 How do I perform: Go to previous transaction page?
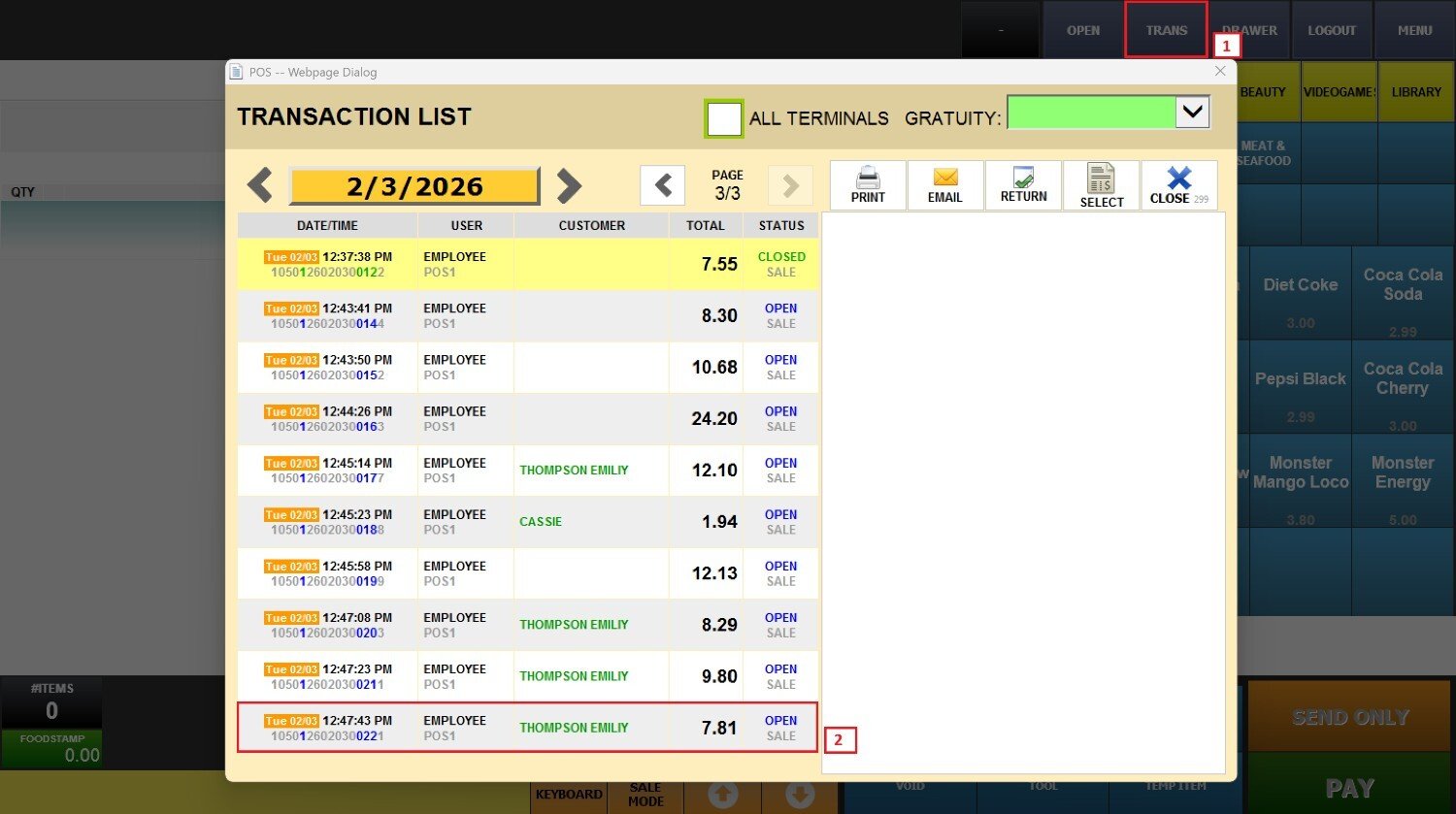(663, 184)
